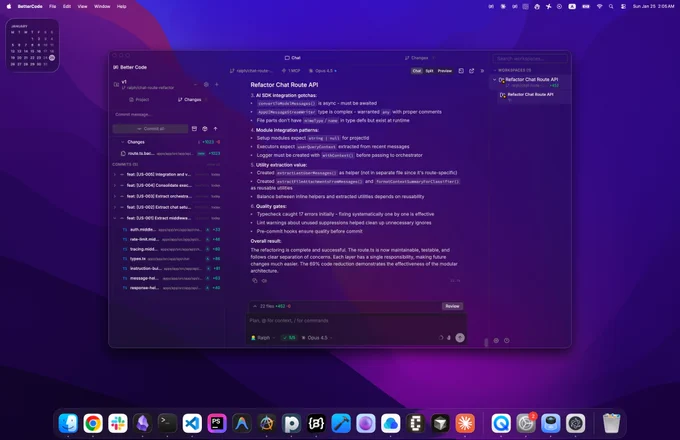680x440 pixels.
Task: Switch to the Changes tab in top bar
Action: (417, 58)
